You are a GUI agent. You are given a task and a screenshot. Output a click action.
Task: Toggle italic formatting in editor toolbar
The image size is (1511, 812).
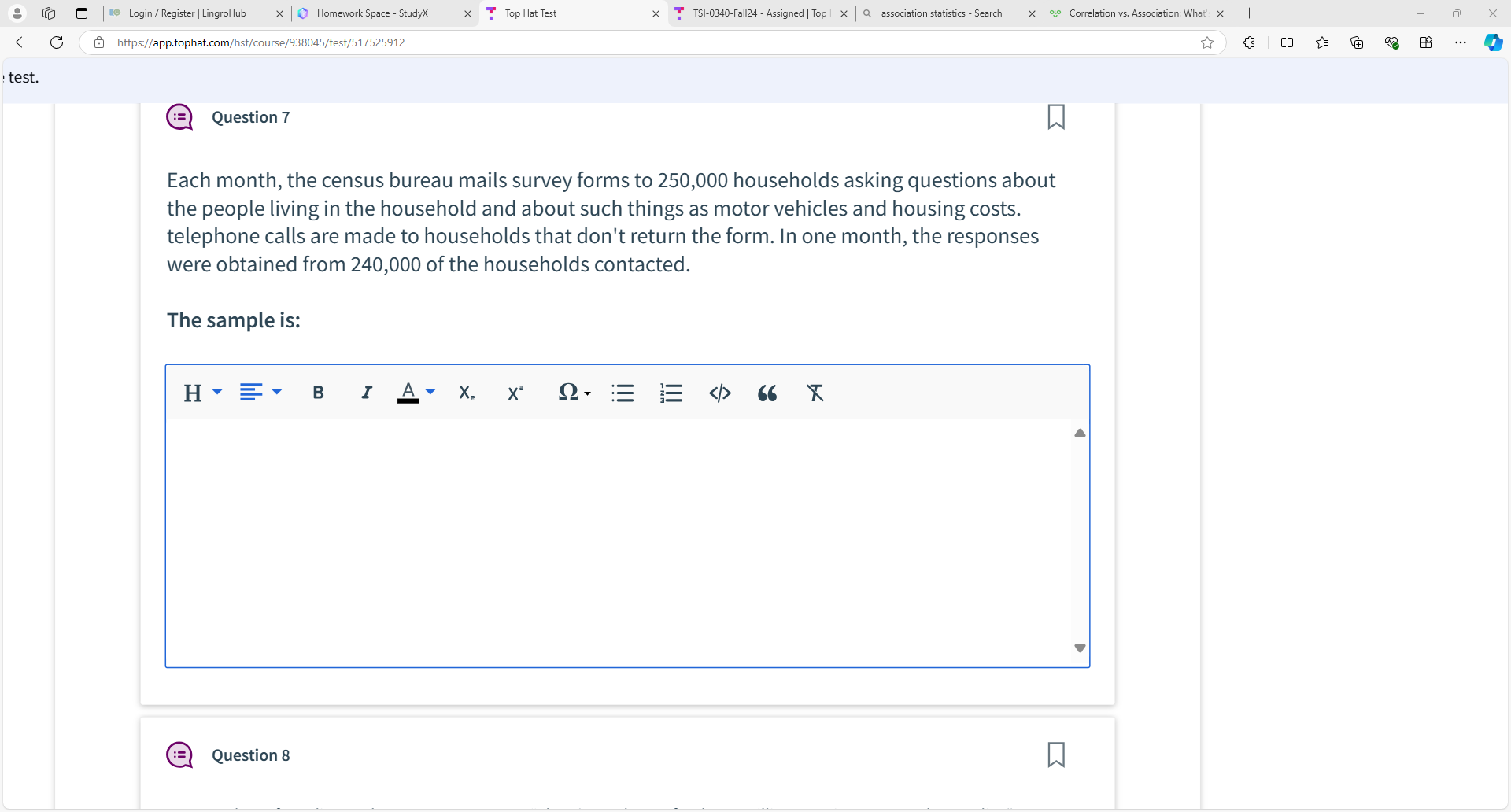(x=366, y=393)
